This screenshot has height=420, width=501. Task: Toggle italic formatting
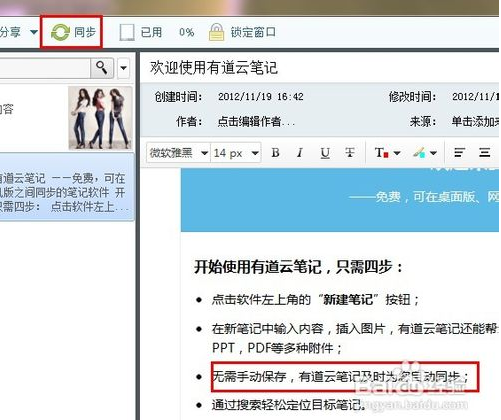(x=300, y=153)
